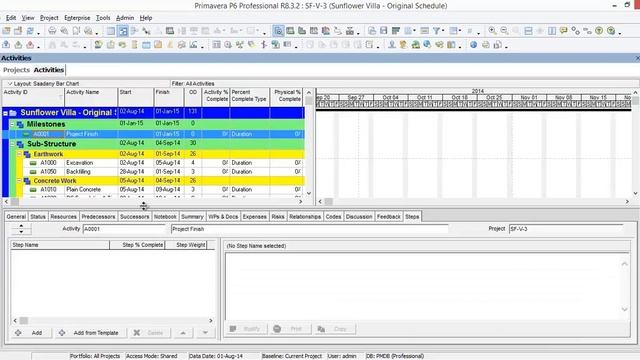Open the Filter funnel toolbar icon
The width and height of the screenshot is (640, 360).
[436, 31]
